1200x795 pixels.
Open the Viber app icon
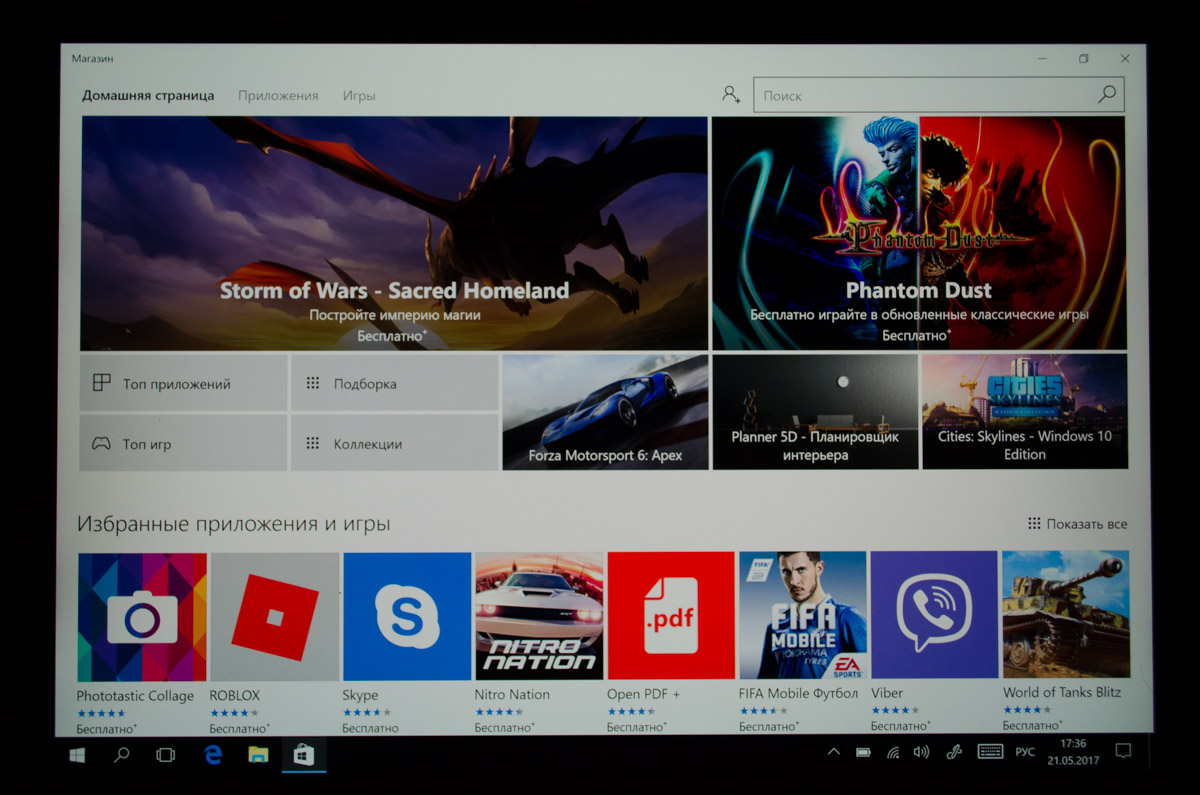pos(934,615)
